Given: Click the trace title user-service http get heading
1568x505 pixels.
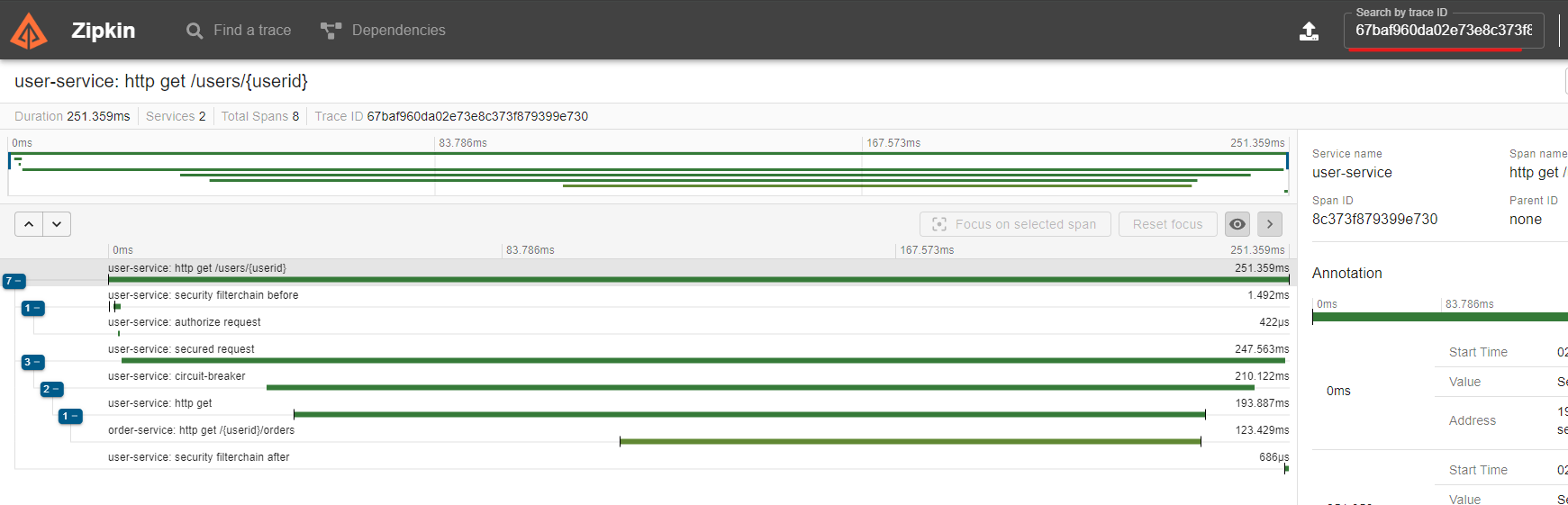Looking at the screenshot, I should pos(161,81).
